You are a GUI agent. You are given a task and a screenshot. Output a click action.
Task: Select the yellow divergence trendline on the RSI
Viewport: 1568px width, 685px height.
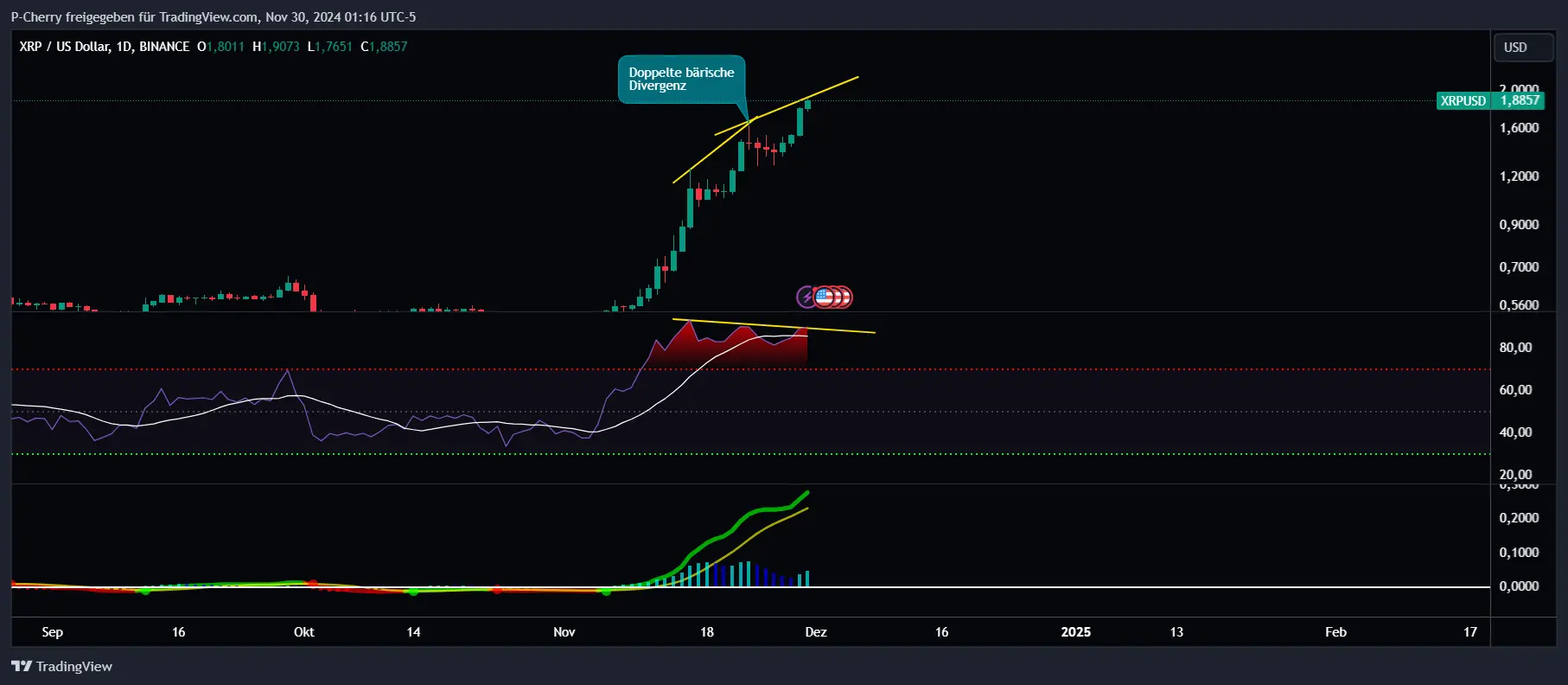point(774,326)
